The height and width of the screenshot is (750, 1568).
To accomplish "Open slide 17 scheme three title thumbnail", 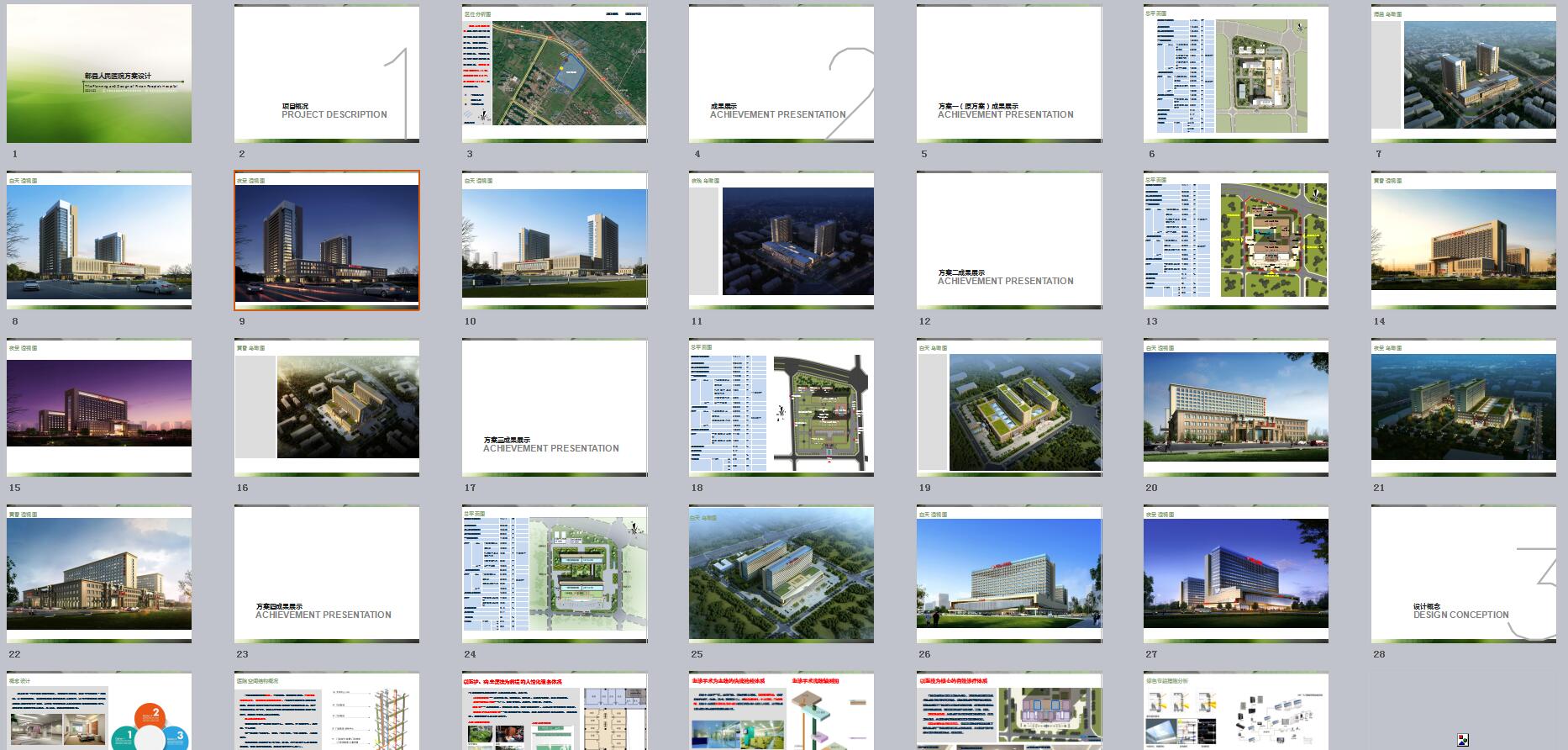I will 555,408.
